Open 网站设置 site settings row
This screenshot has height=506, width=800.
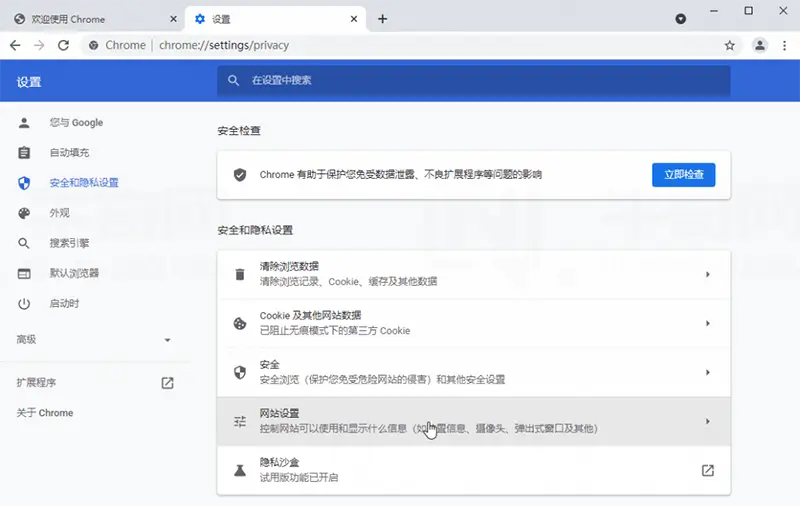click(474, 421)
